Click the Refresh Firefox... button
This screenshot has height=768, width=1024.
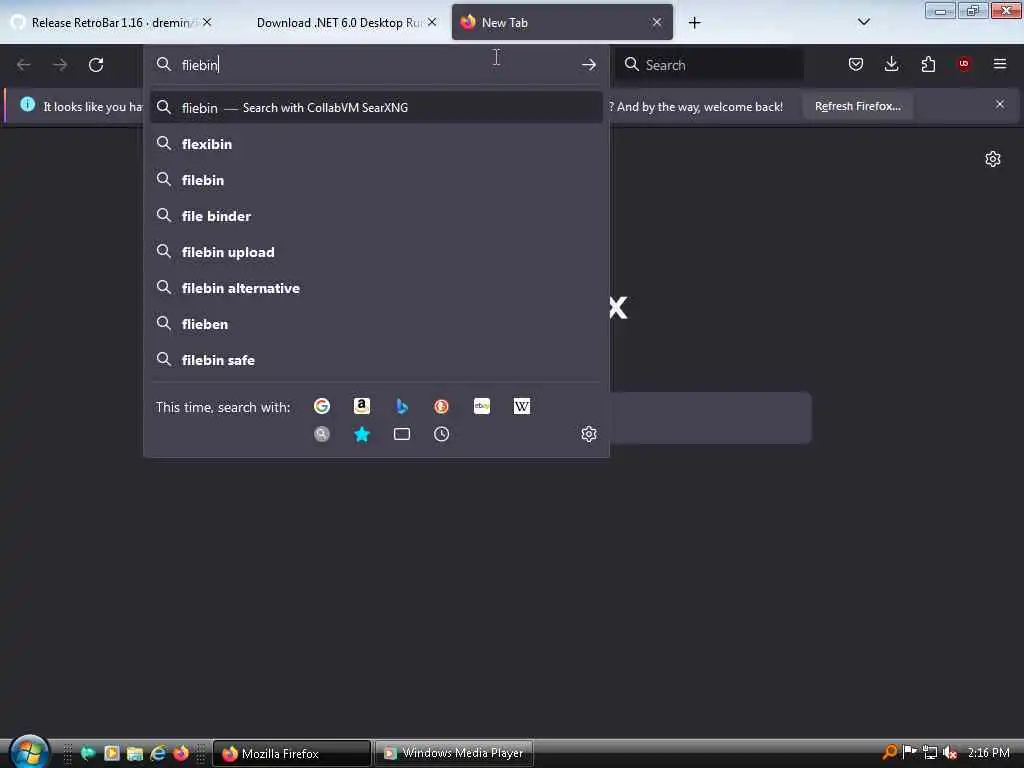click(857, 106)
